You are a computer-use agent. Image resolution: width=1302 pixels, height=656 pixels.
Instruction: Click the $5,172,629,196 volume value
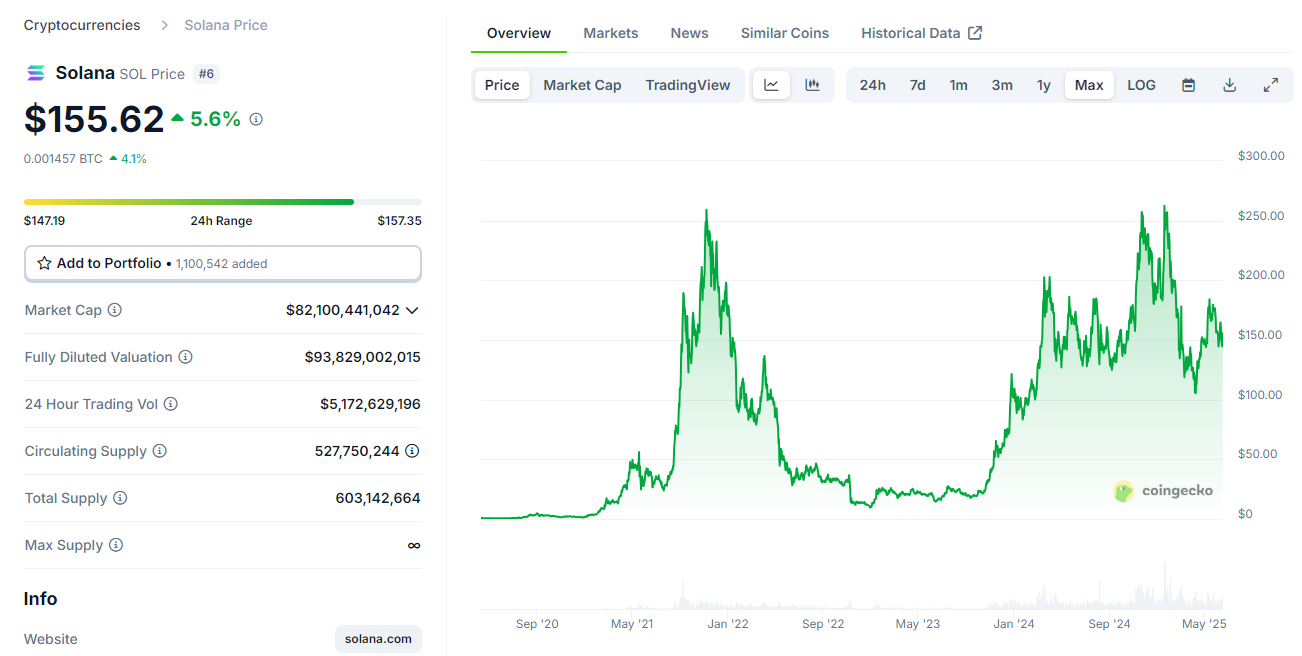click(370, 404)
